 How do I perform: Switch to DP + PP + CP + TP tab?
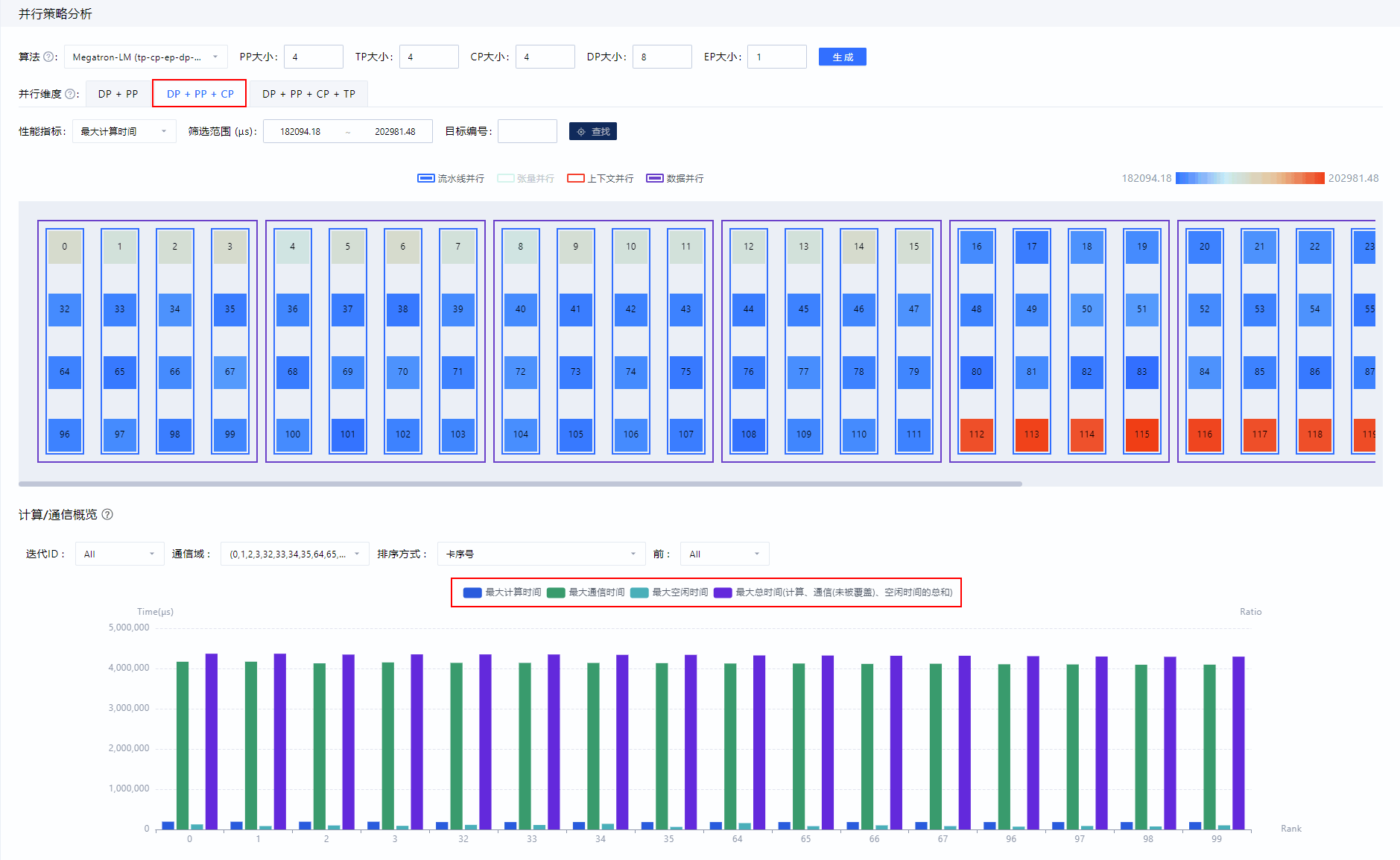click(x=308, y=94)
